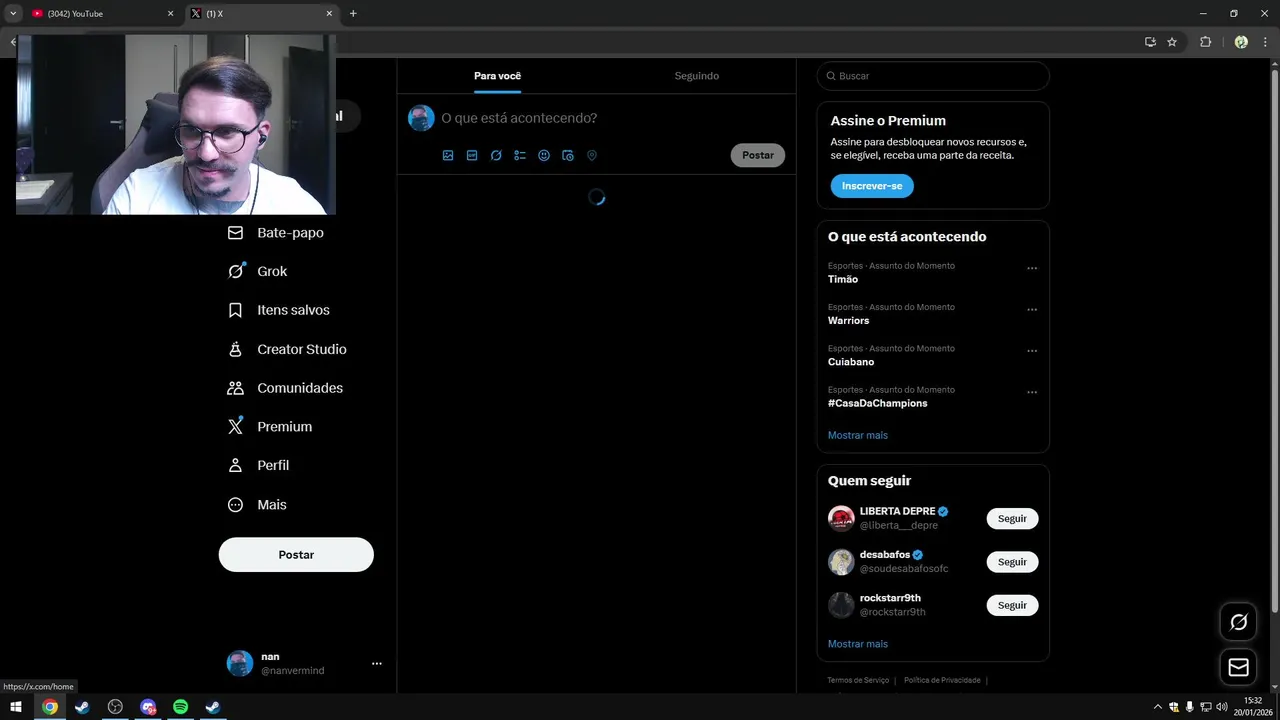Viewport: 1280px width, 720px height.
Task: Click the white Postar button in sidebar
Action: [296, 555]
